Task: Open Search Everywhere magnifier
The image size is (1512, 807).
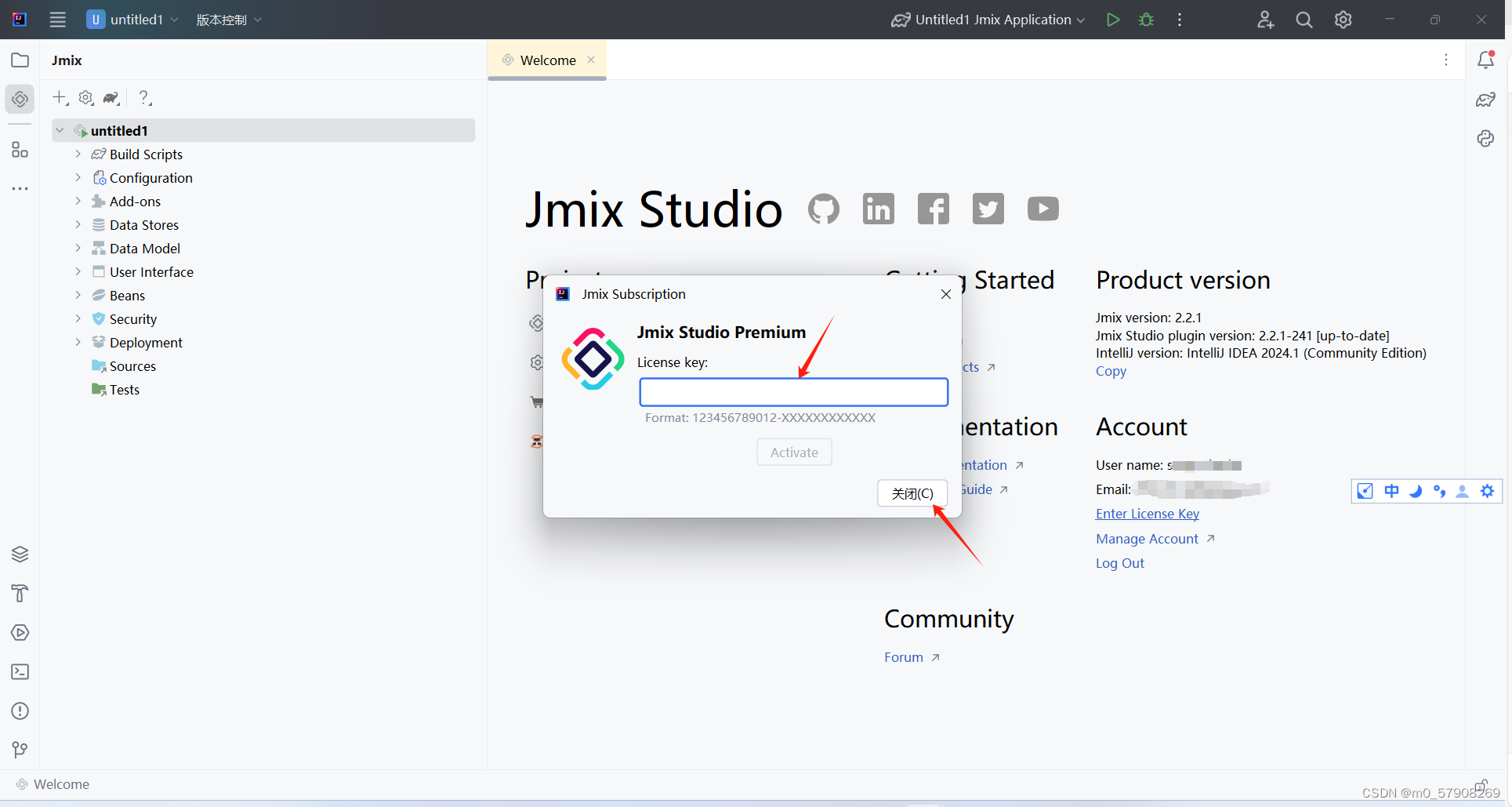Action: click(1304, 20)
